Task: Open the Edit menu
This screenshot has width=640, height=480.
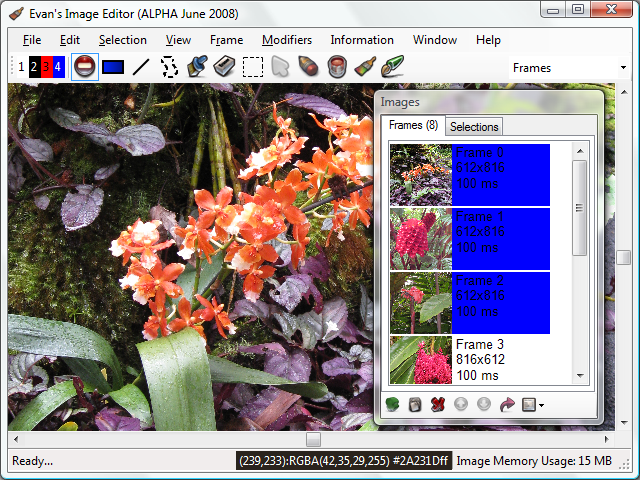Action: (x=70, y=40)
